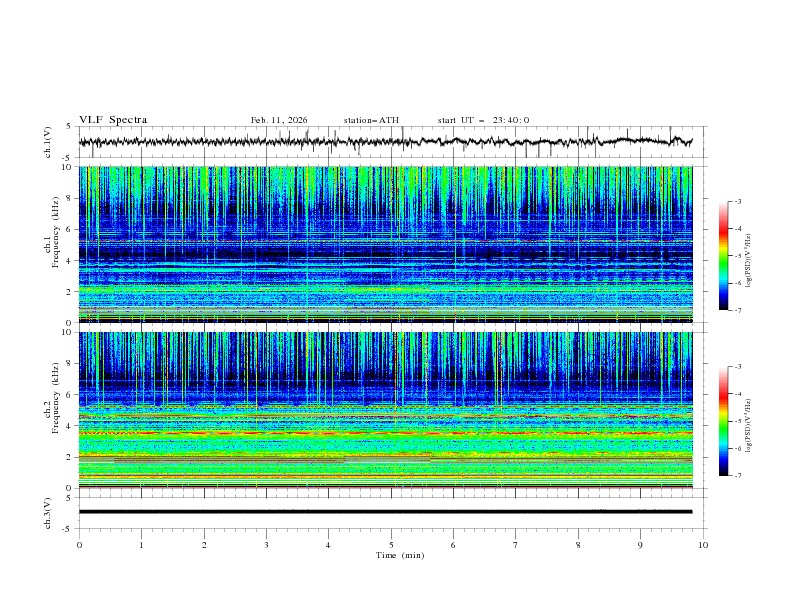Click the time-axis tick label '8'
The width and height of the screenshot is (792, 612).
[x=578, y=545]
